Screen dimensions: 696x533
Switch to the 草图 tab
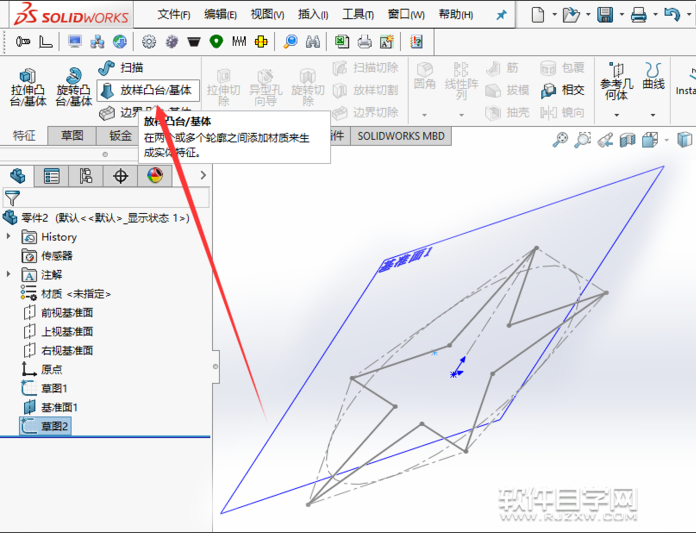(72, 135)
